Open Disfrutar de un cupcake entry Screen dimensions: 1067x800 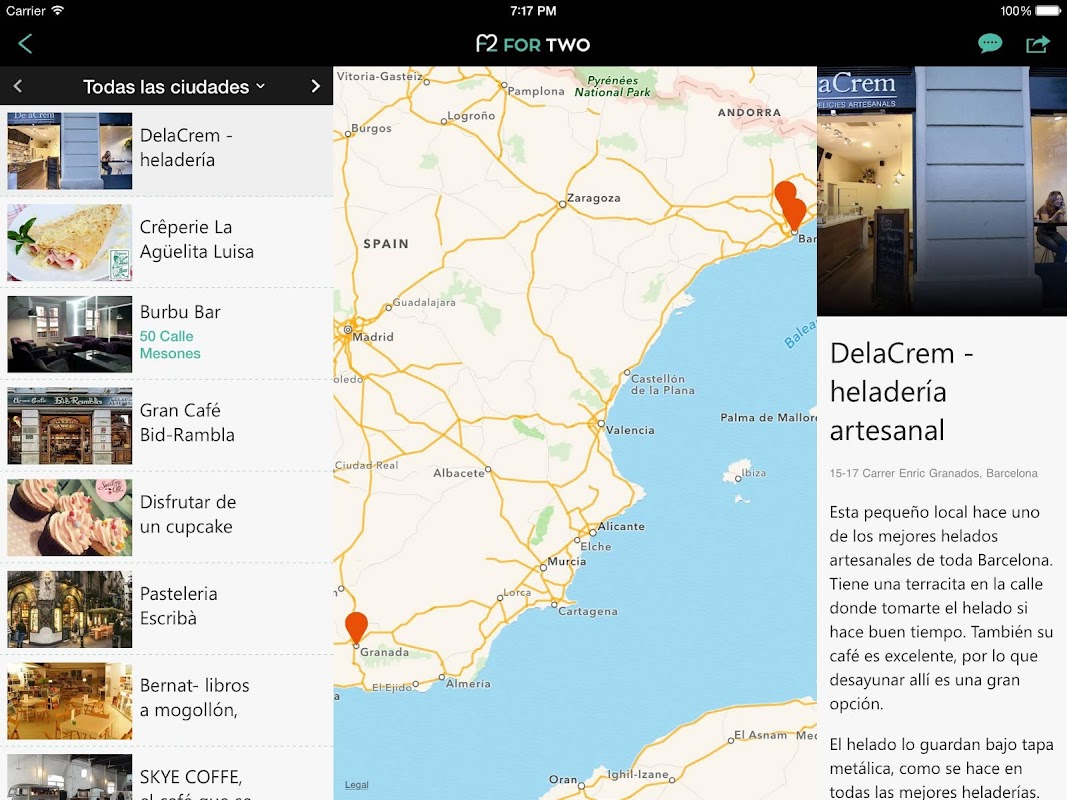point(167,517)
